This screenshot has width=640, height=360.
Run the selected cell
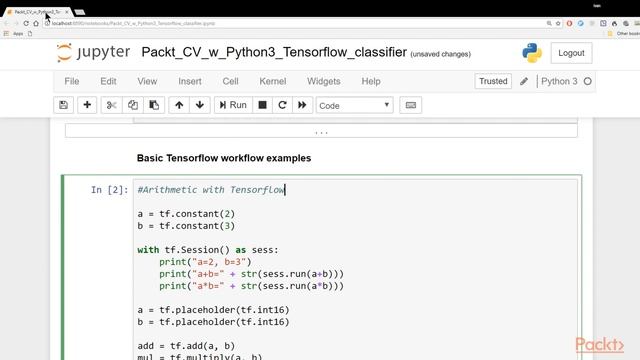[233, 105]
